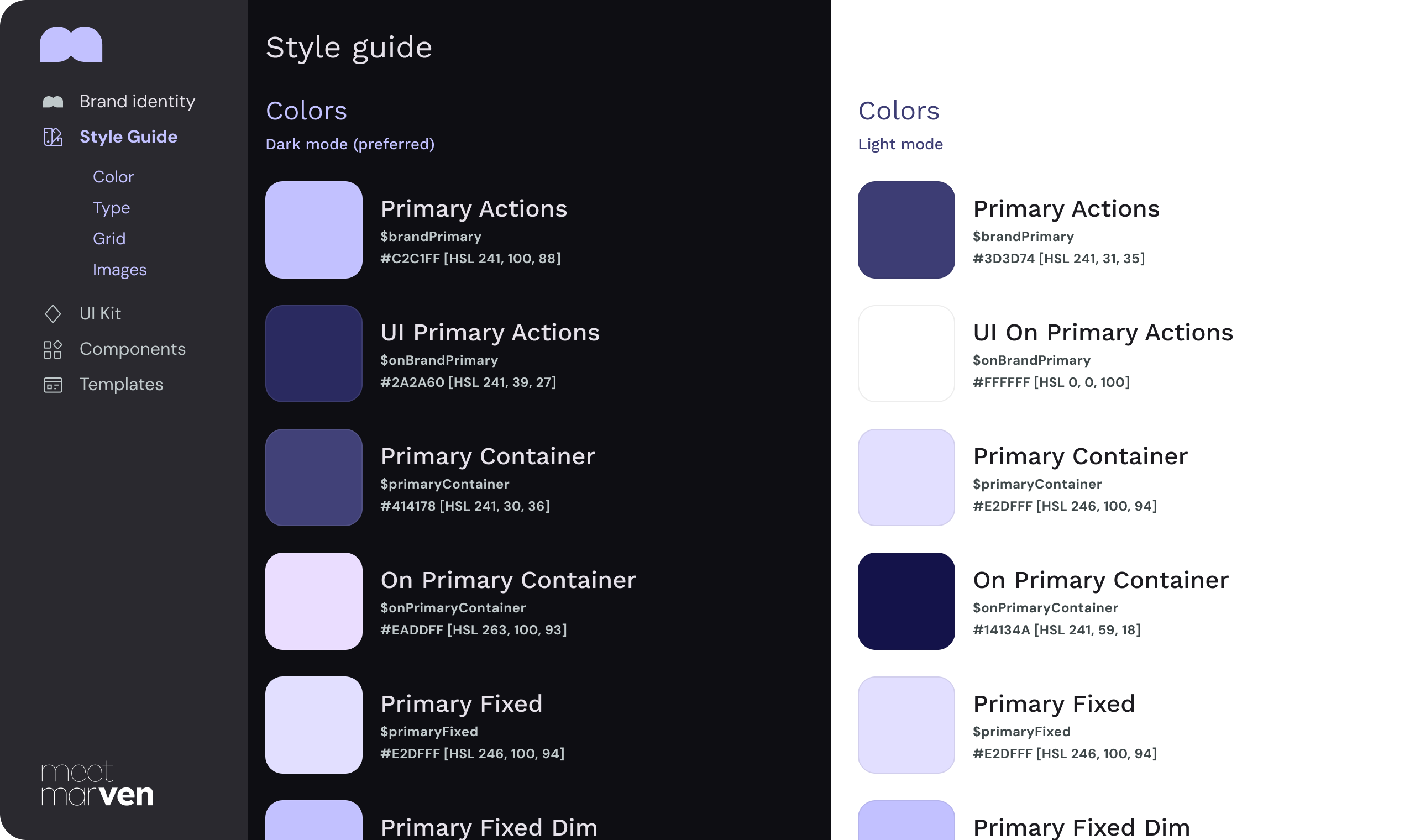Click the Light mode label
The height and width of the screenshot is (840, 1415).
900,144
